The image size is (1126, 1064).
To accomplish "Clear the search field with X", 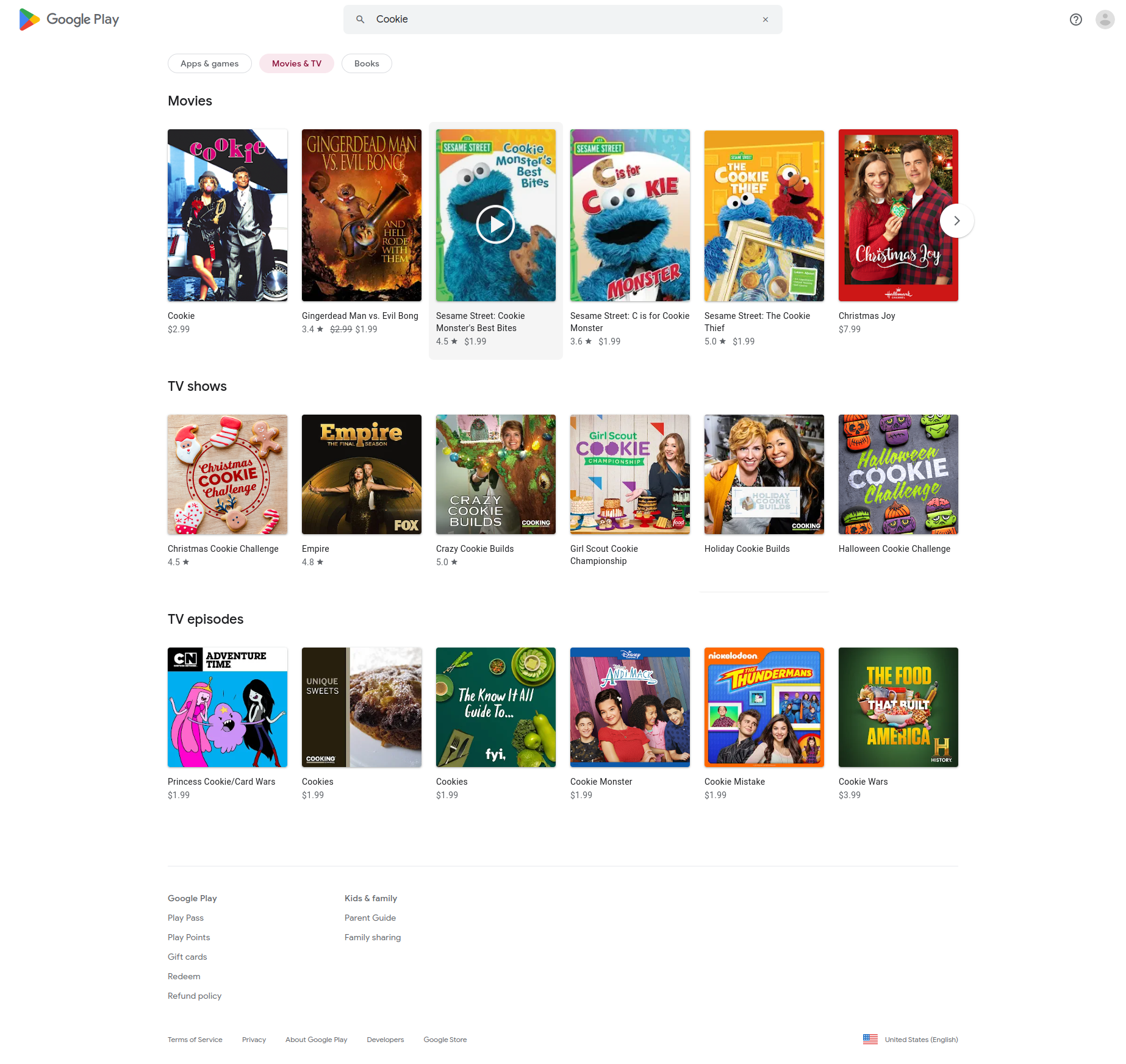I will tap(766, 20).
